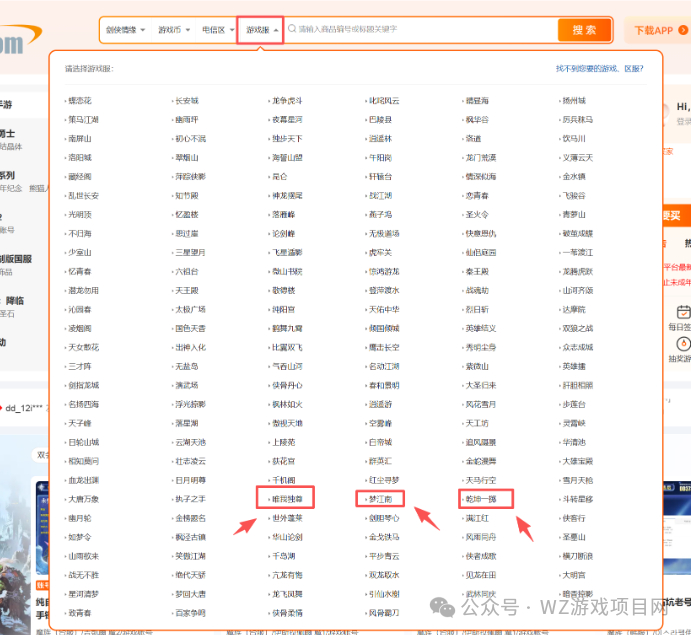Pick server 初心不泯

pyautogui.click(x=190, y=139)
